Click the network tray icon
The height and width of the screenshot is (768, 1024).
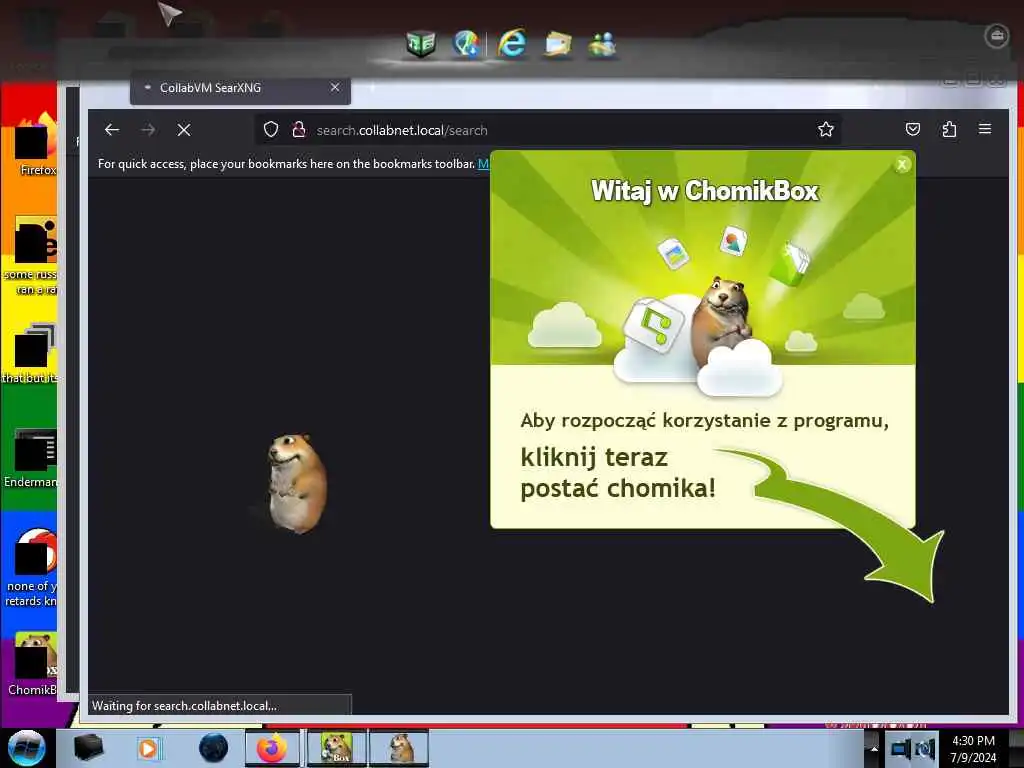coord(901,748)
